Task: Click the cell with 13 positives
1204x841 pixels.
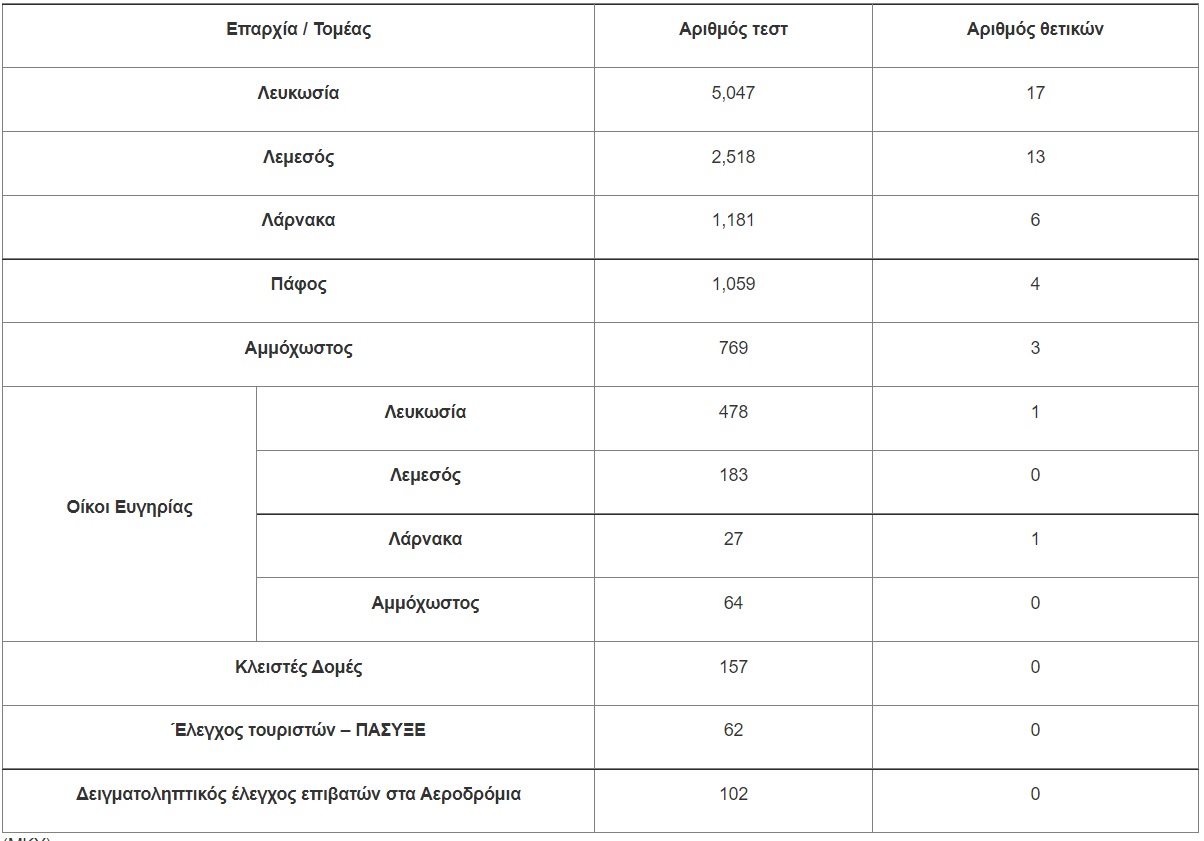Action: point(1035,157)
